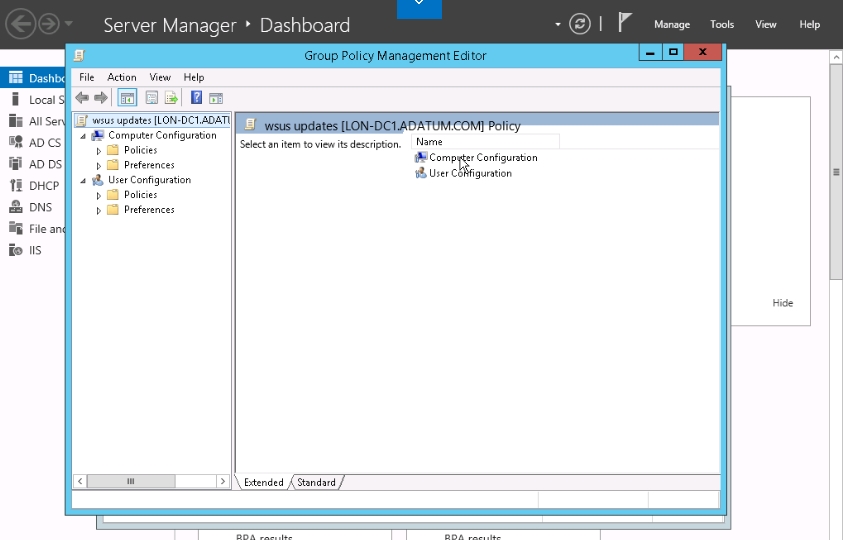Open the Tools menu in Server Manager
This screenshot has width=848, height=540.
click(x=722, y=24)
